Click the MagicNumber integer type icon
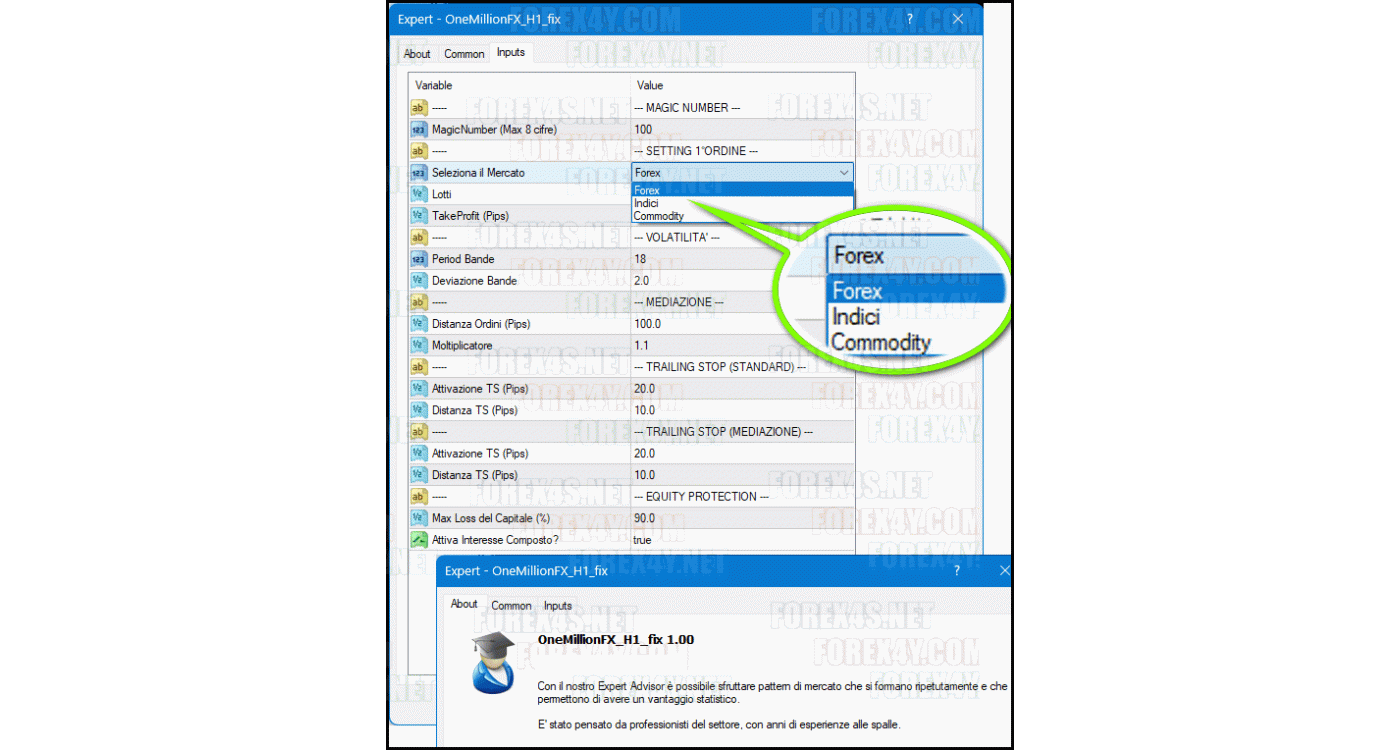 coord(418,129)
